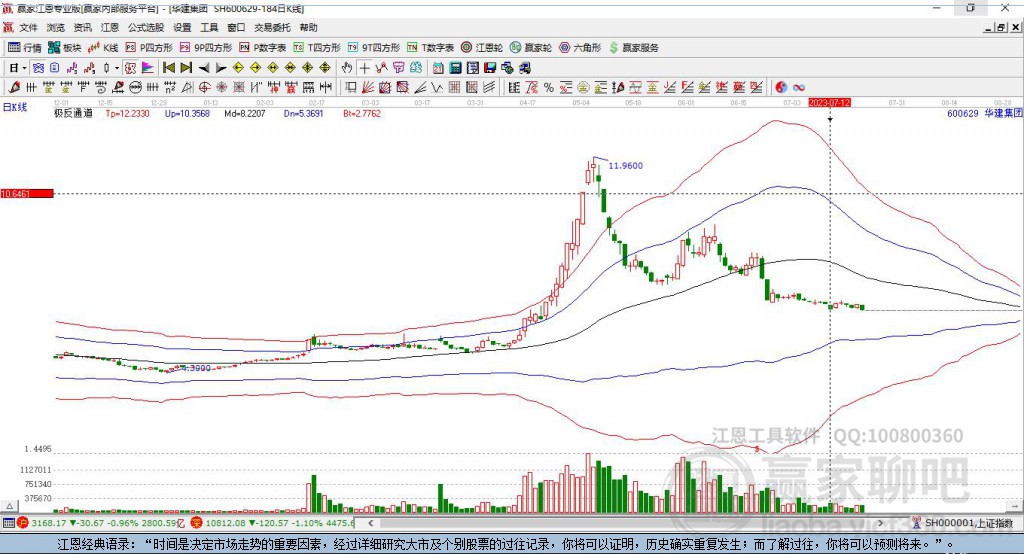
Task: Select the red pencil drawing tool
Action: tap(14, 88)
